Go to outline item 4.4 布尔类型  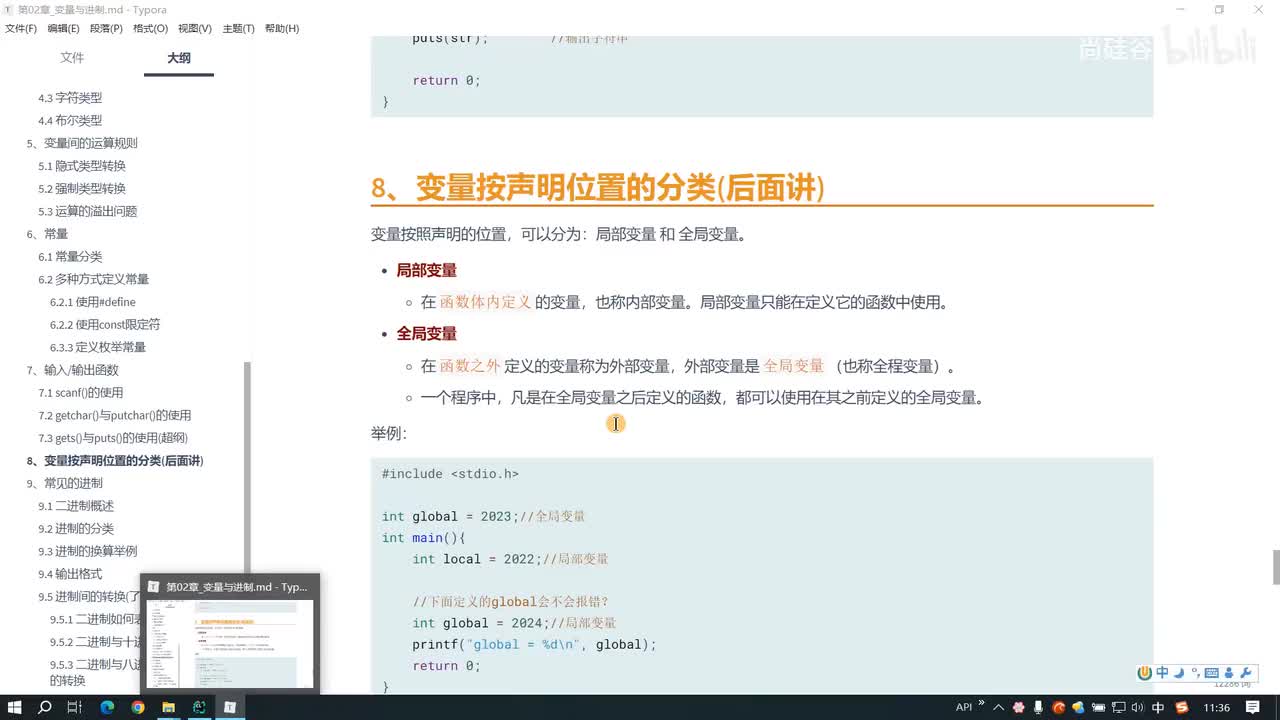(x=70, y=120)
